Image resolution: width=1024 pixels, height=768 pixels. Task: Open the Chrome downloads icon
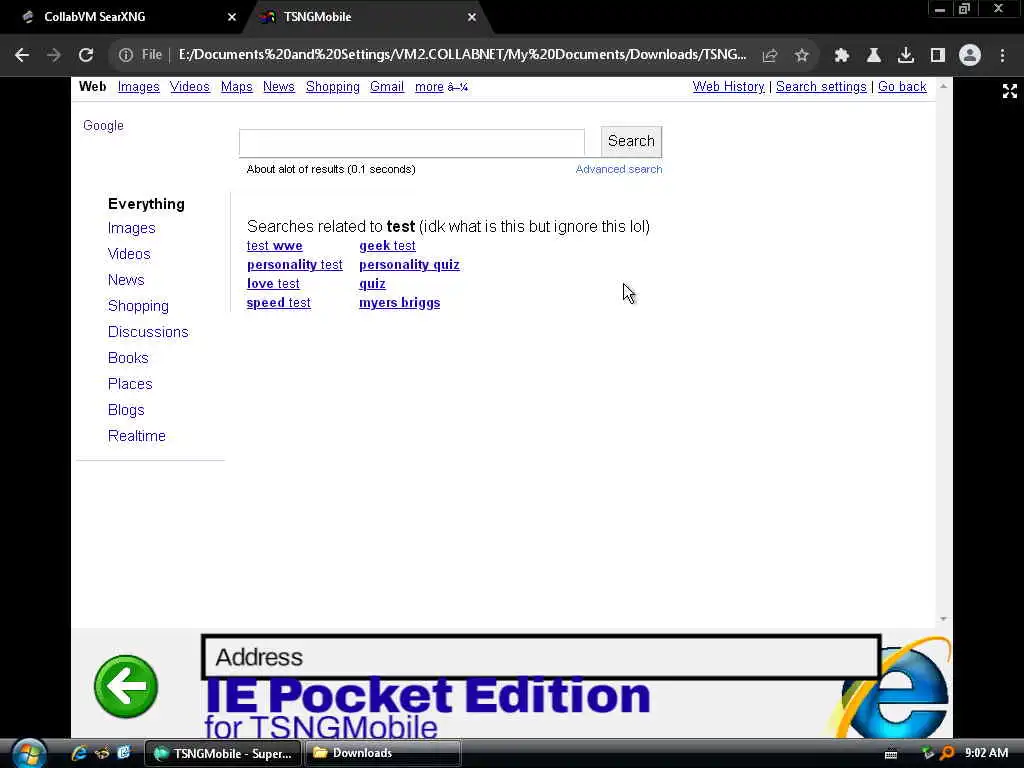tap(906, 56)
